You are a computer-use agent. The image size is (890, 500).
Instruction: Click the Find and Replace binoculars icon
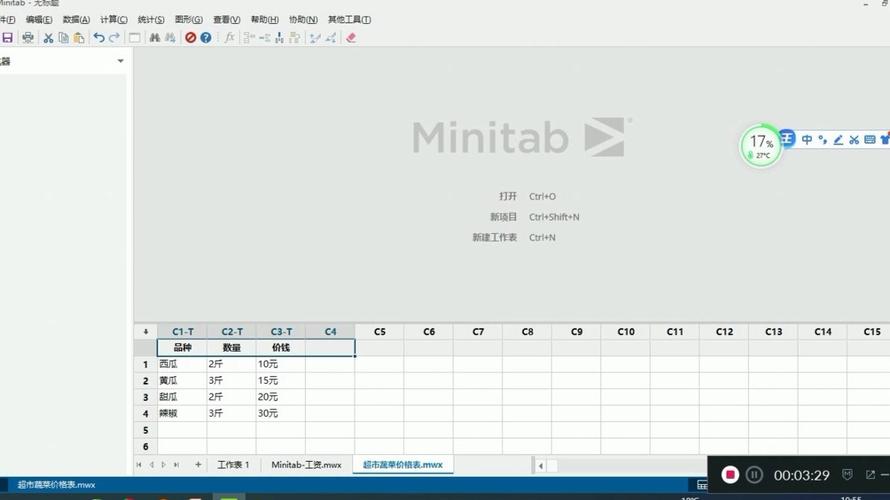[x=170, y=37]
